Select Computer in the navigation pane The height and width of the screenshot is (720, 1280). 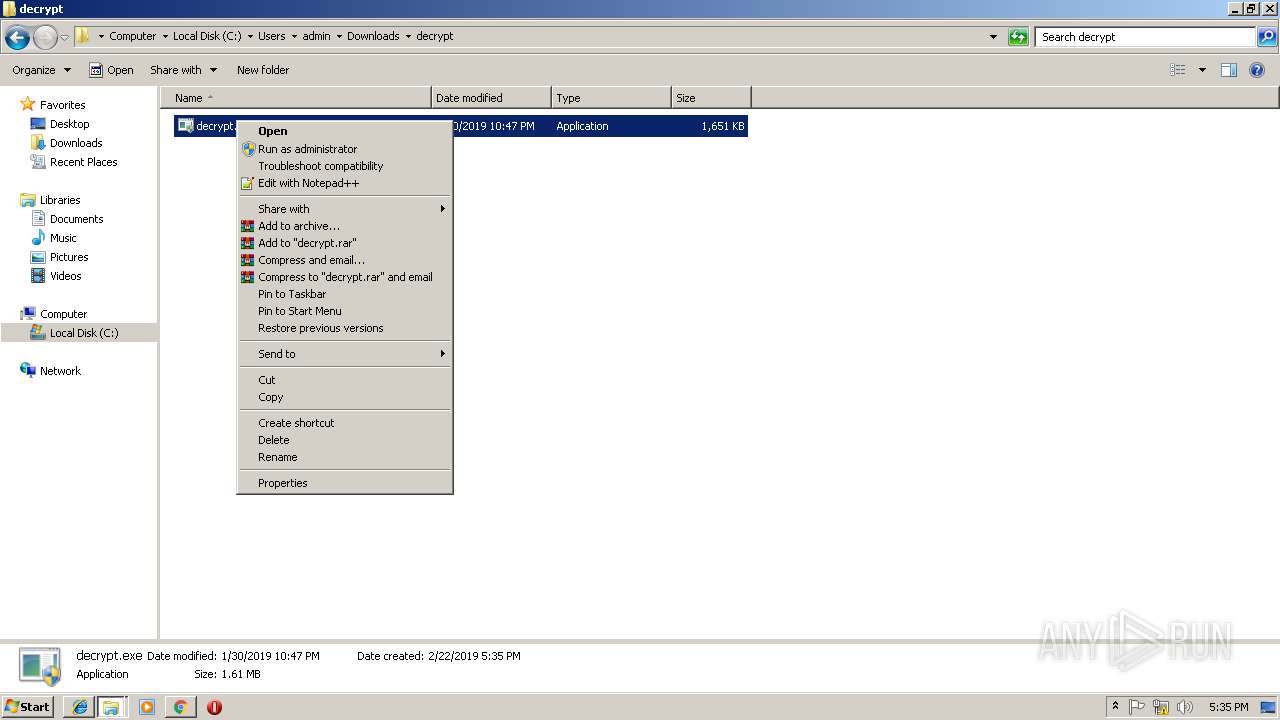tap(63, 314)
